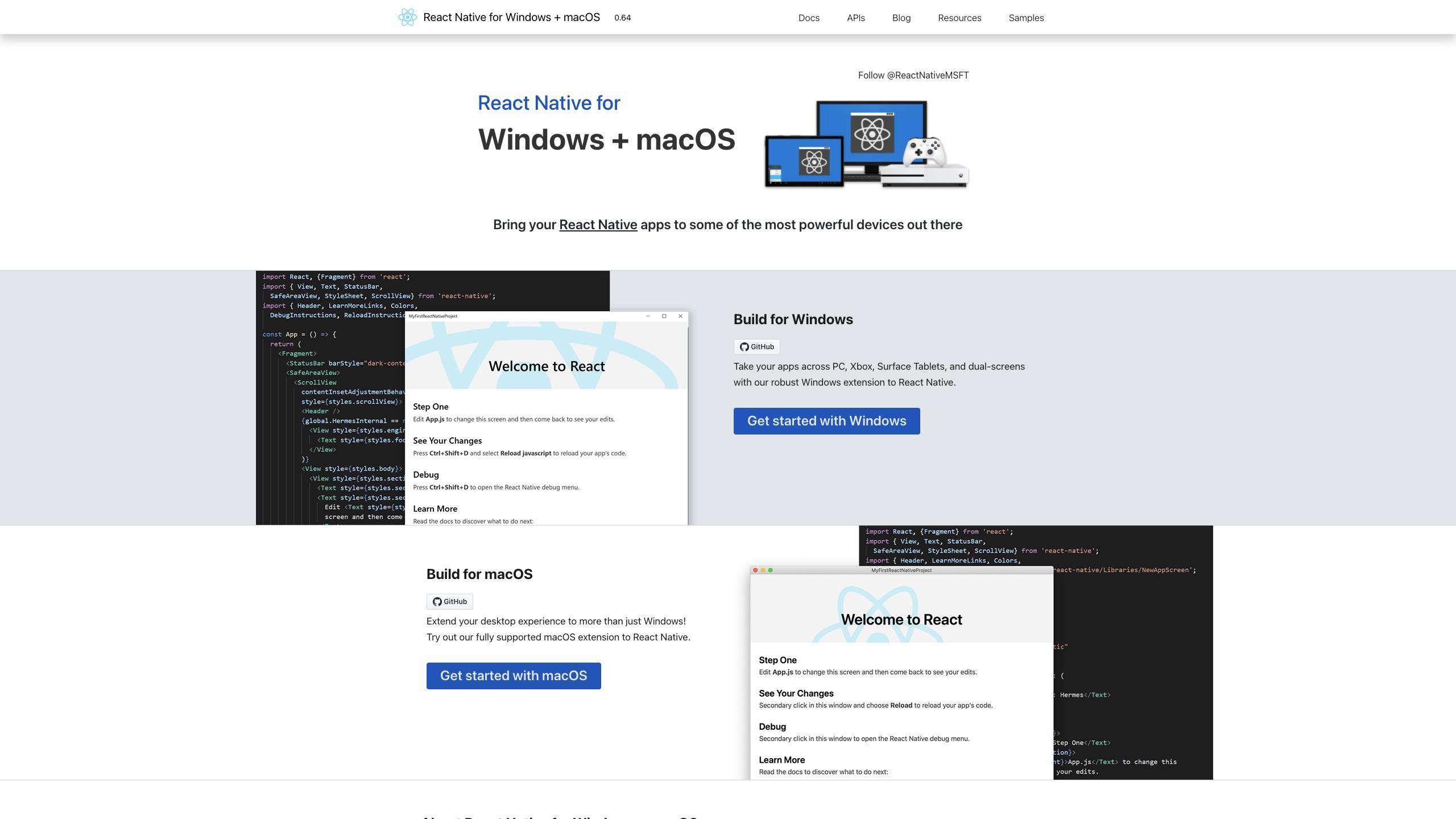Click the devices hero image with Xbox
Viewport: 1456px width, 819px height.
866,144
